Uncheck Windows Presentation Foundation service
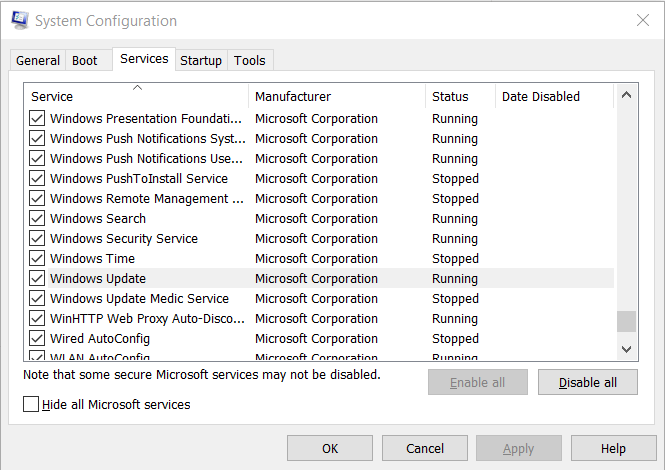Viewport: 665px width, 470px height. [37, 118]
